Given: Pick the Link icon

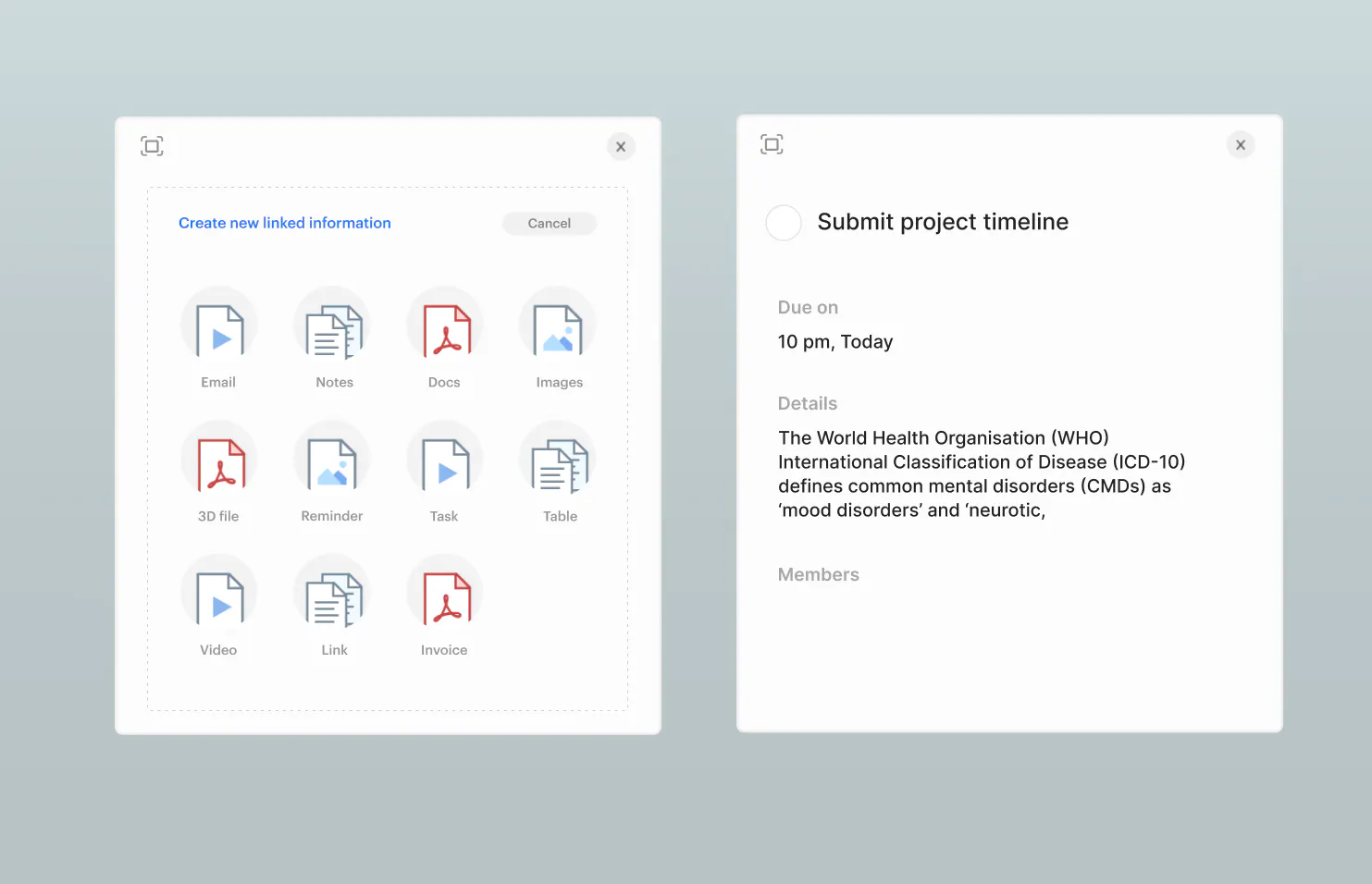Looking at the screenshot, I should click(x=332, y=593).
